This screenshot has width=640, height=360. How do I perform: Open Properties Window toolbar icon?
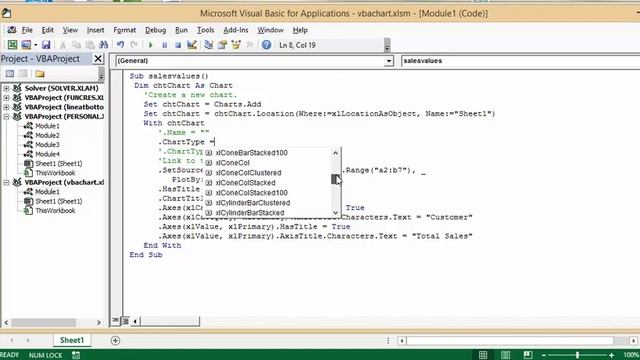(222, 45)
